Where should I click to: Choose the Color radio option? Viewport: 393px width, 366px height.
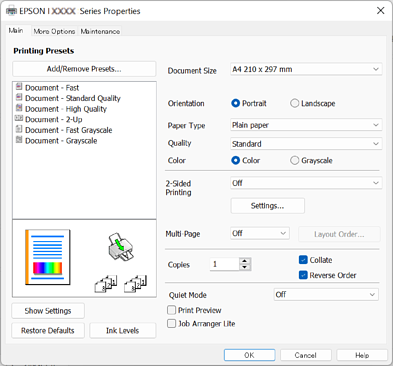236,161
